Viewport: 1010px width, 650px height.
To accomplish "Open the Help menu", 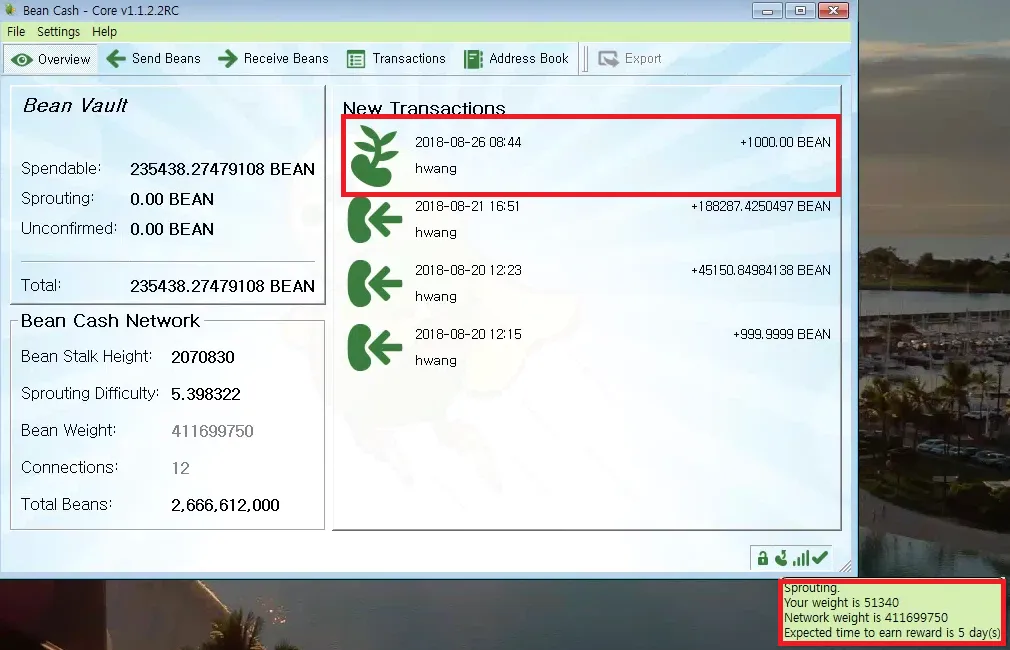I will tap(104, 32).
